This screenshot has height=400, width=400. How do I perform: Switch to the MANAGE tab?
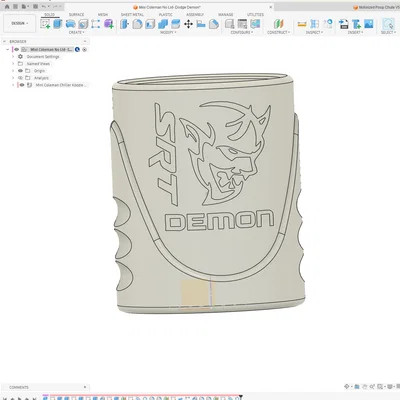(226, 15)
